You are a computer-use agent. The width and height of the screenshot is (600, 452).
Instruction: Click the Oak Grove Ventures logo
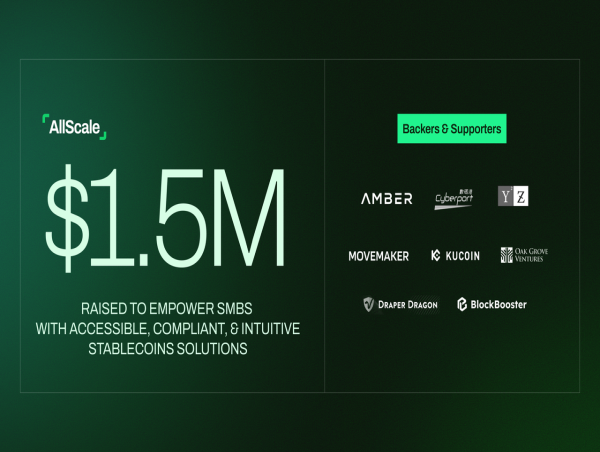point(524,255)
